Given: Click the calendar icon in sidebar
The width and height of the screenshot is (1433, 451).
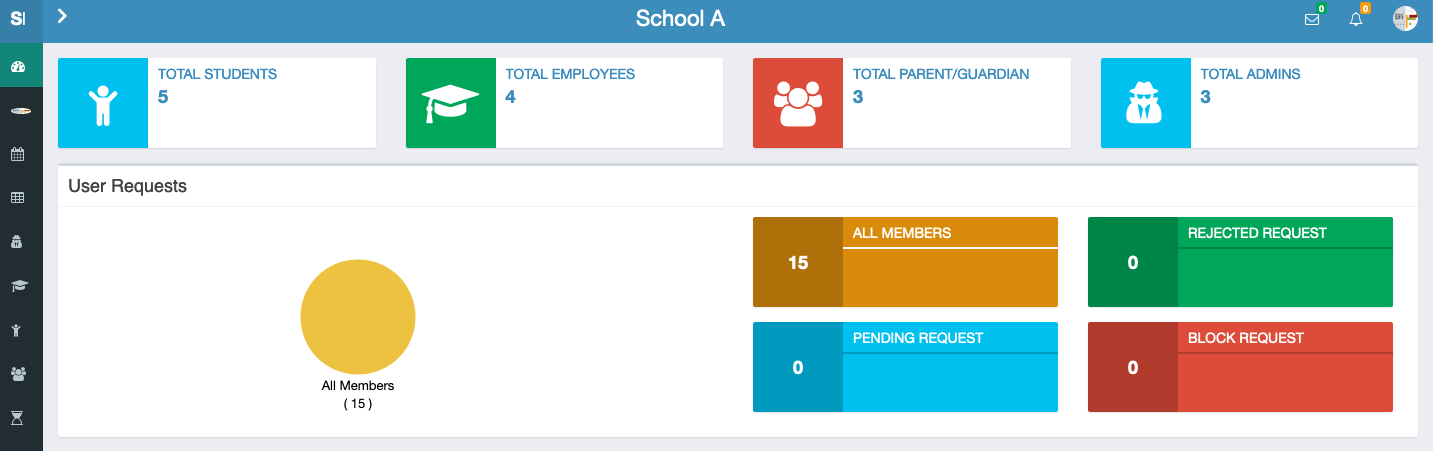Looking at the screenshot, I should pos(18,154).
